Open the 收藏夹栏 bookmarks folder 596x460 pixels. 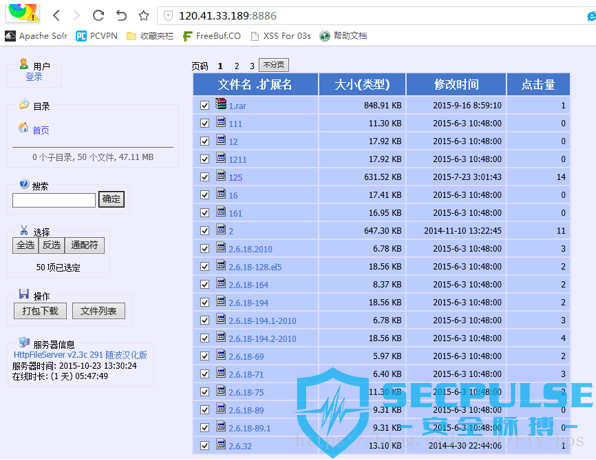pyautogui.click(x=150, y=36)
